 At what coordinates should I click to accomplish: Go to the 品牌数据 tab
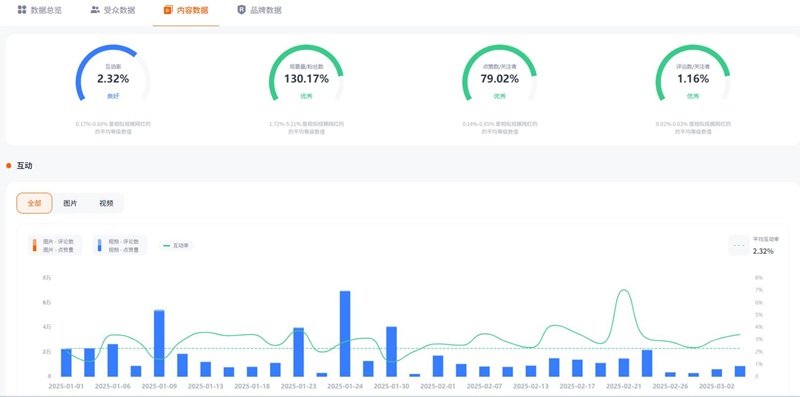[259, 10]
